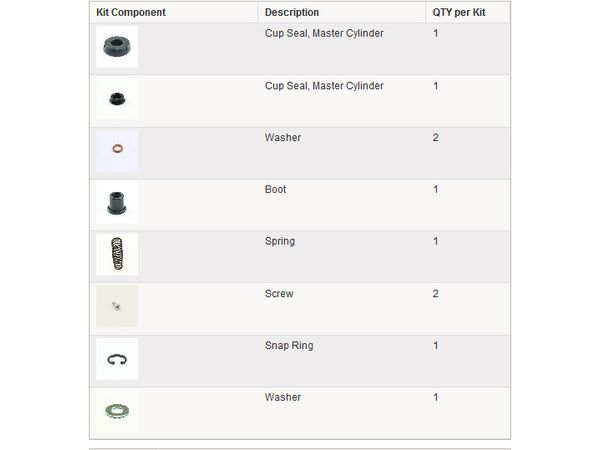Click the Spring description label

(x=280, y=241)
